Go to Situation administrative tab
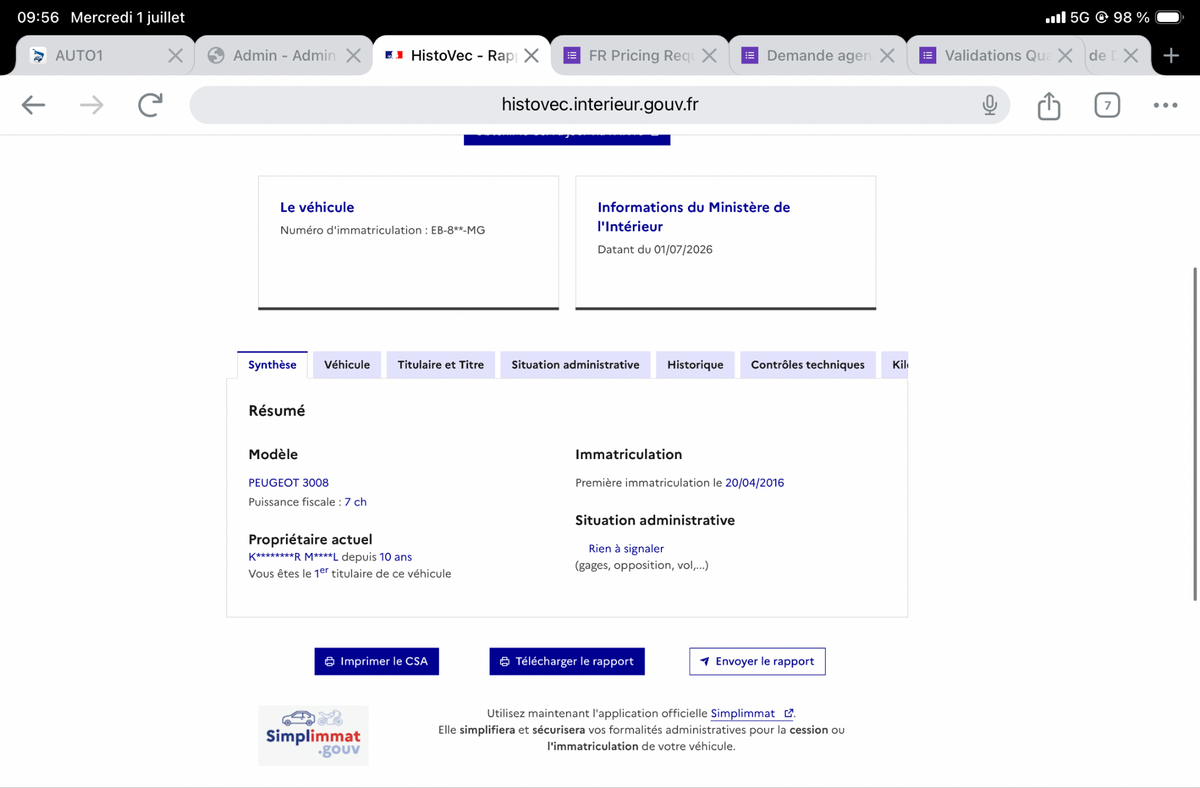This screenshot has height=788, width=1200. point(575,365)
